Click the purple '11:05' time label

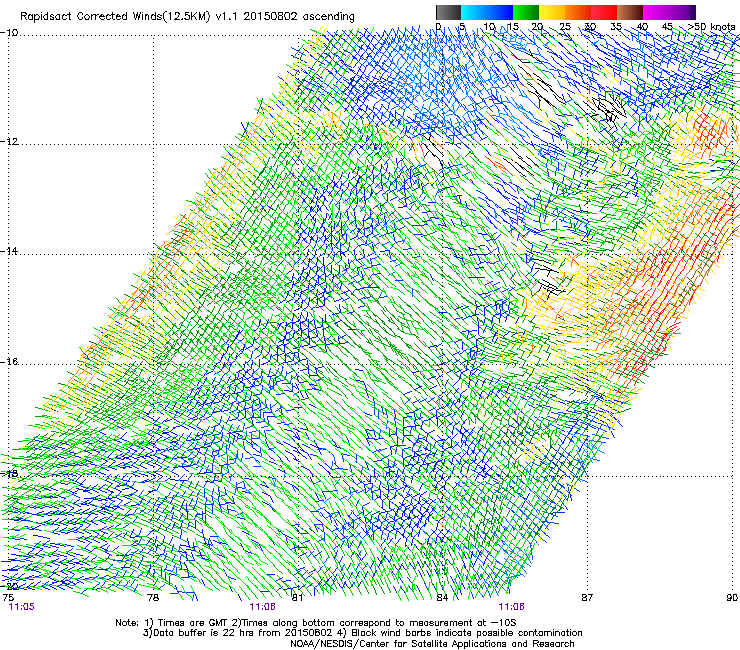tap(21, 607)
